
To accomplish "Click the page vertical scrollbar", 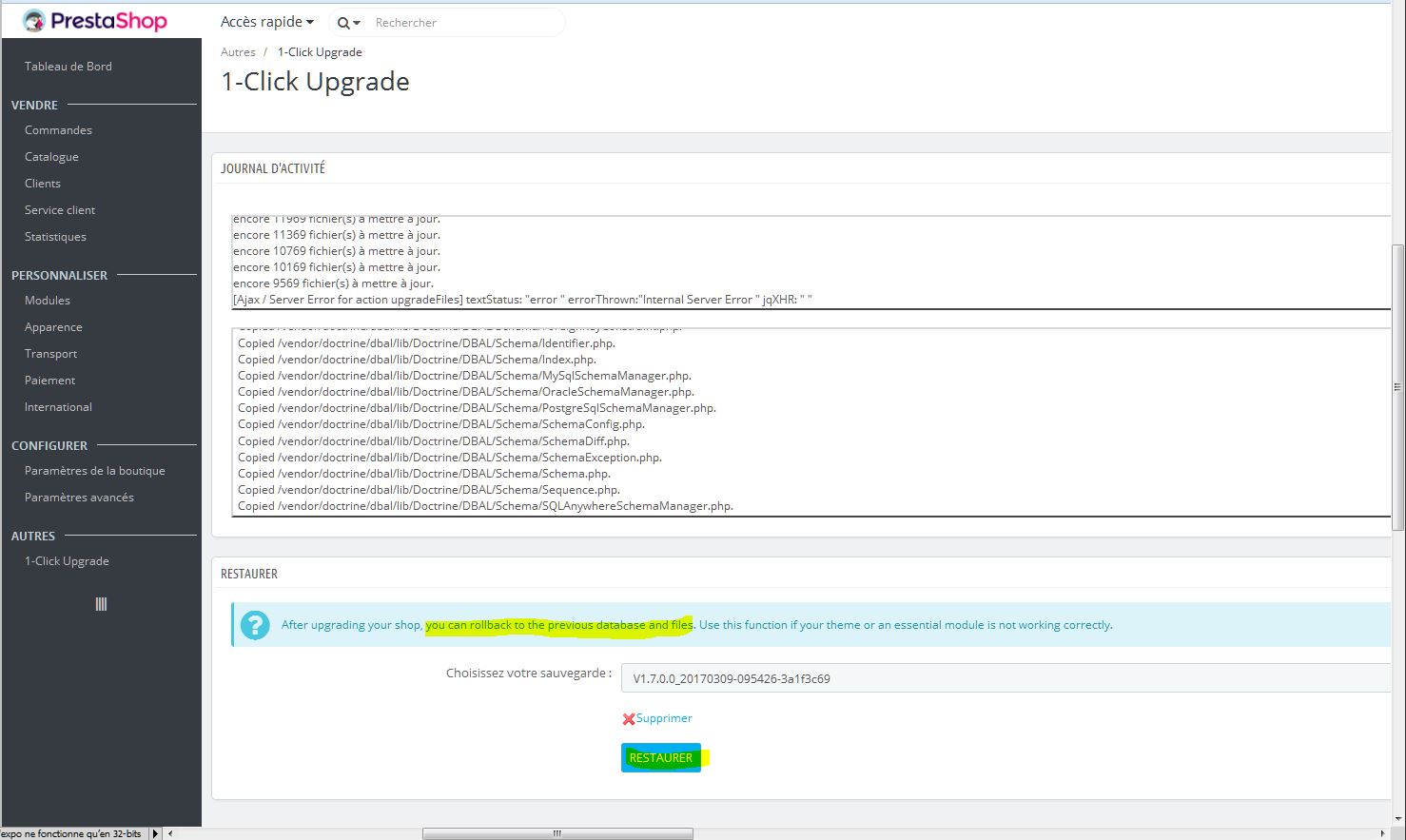I will pos(1397,386).
